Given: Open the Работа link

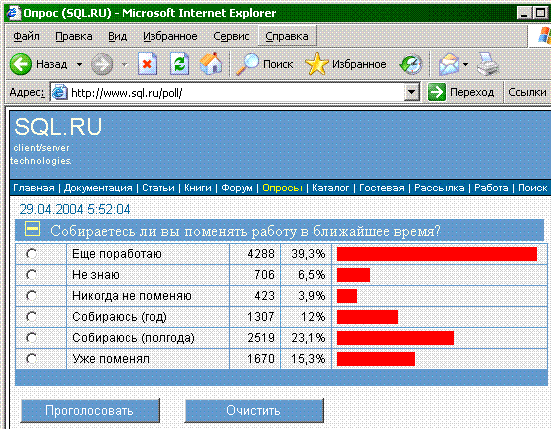Looking at the screenshot, I should (x=491, y=188).
